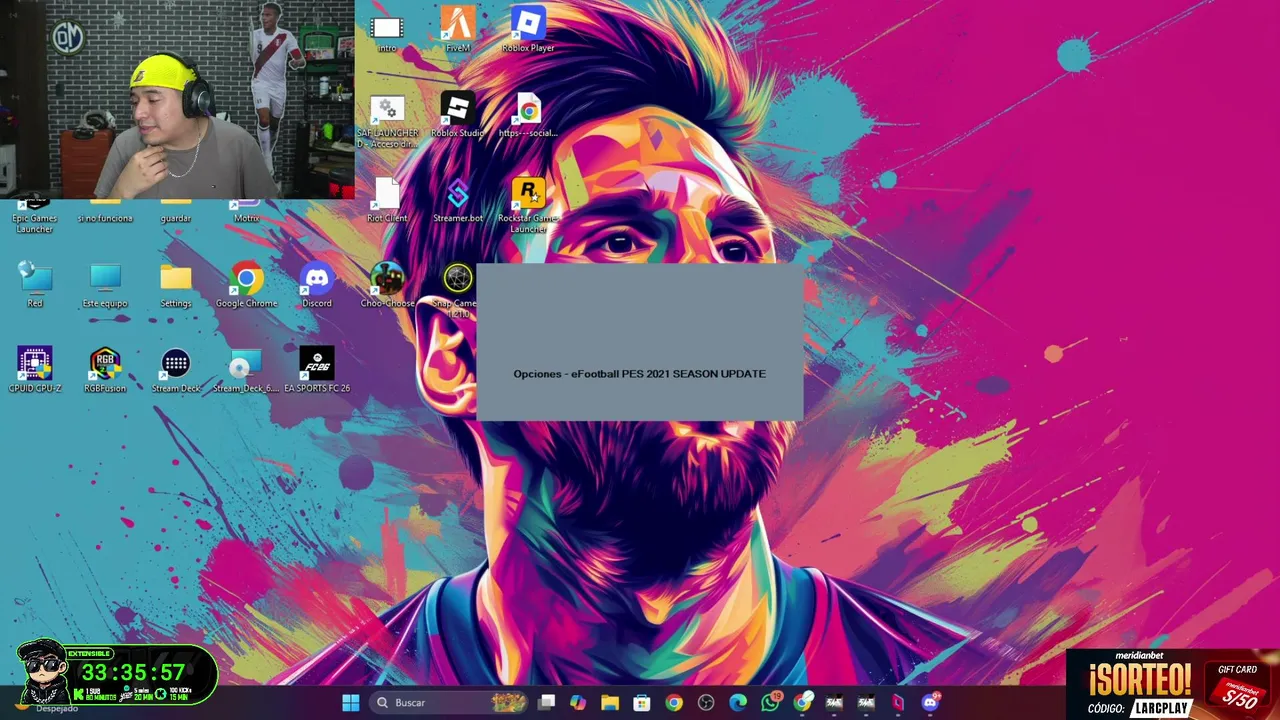Open the Roblox Player desktop shortcut
The width and height of the screenshot is (1280, 720).
[x=528, y=22]
